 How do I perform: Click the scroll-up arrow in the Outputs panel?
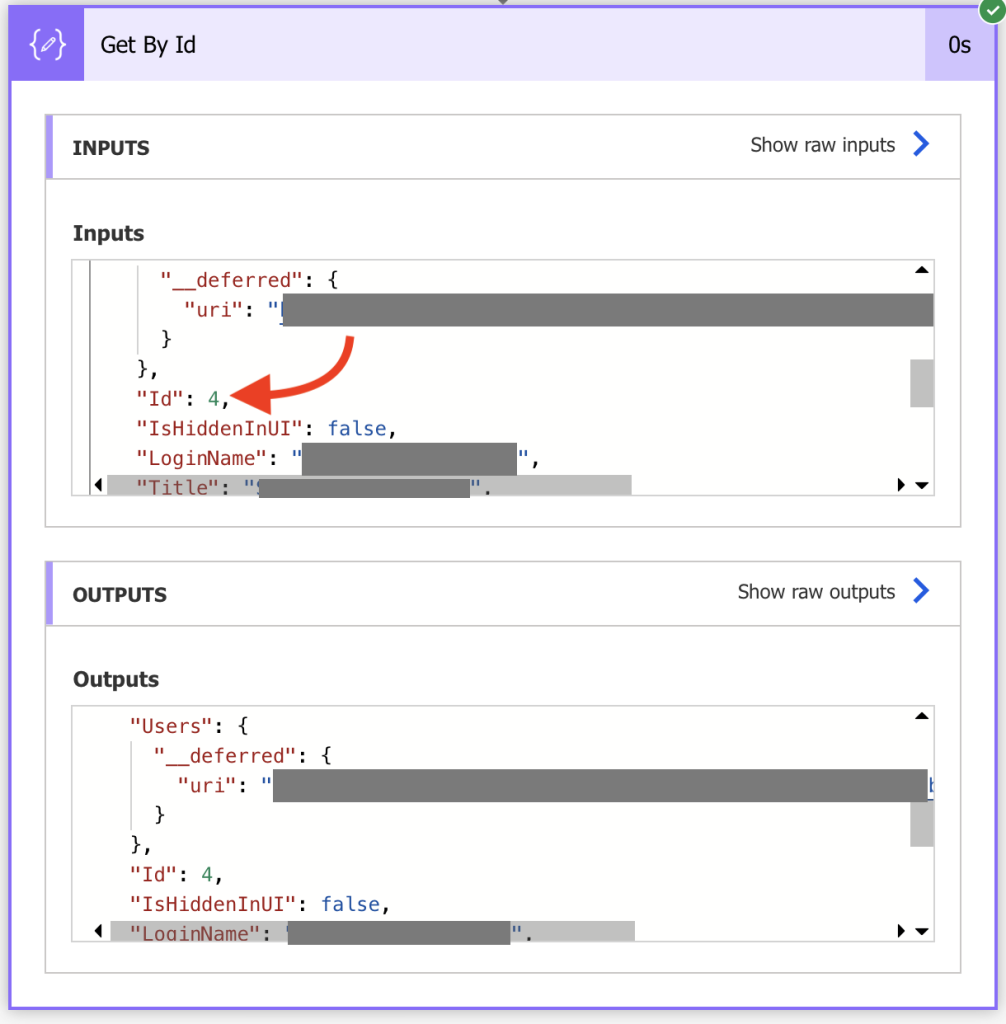pos(921,714)
